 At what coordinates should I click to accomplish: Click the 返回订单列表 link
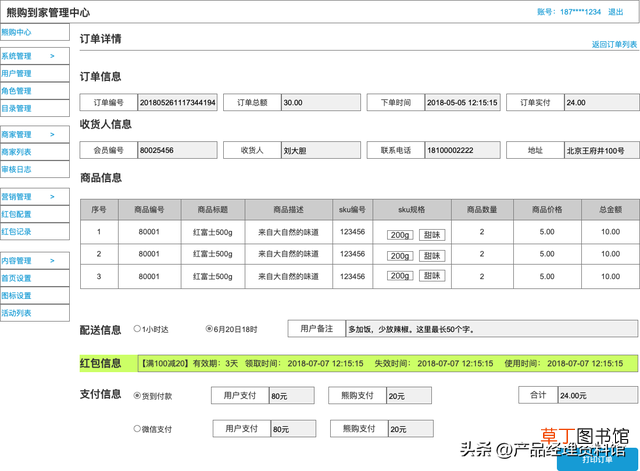pos(614,44)
